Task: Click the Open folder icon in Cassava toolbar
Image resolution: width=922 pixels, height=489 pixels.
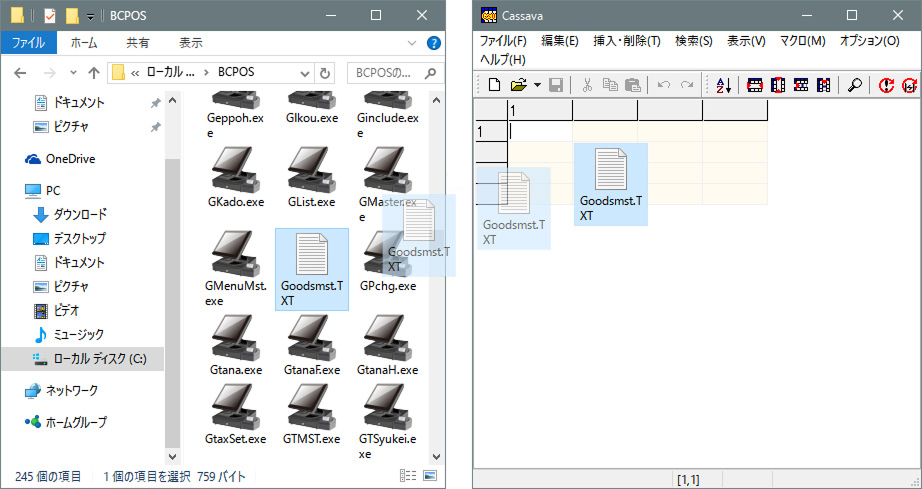Action: click(518, 85)
